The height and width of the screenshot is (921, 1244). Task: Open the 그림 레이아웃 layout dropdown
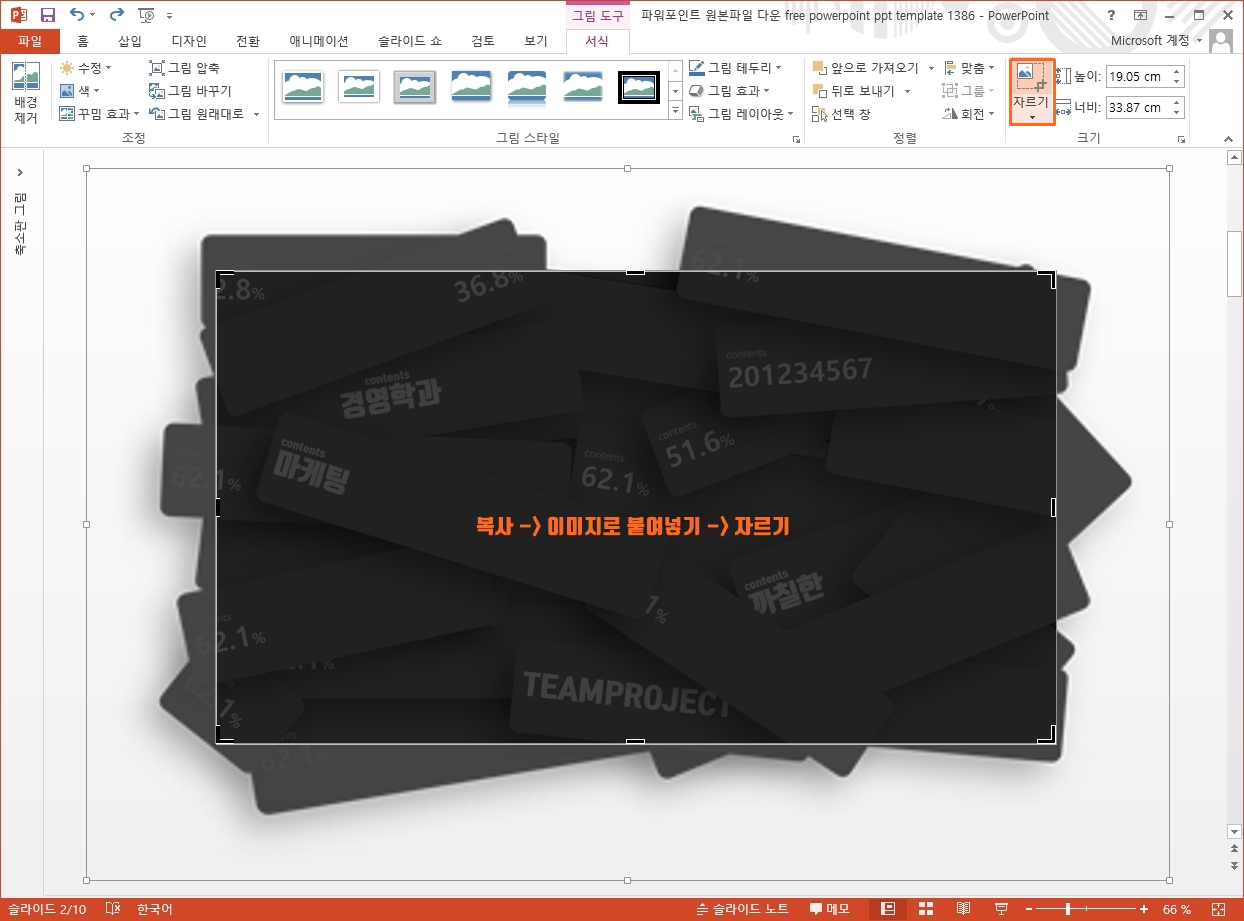742,114
